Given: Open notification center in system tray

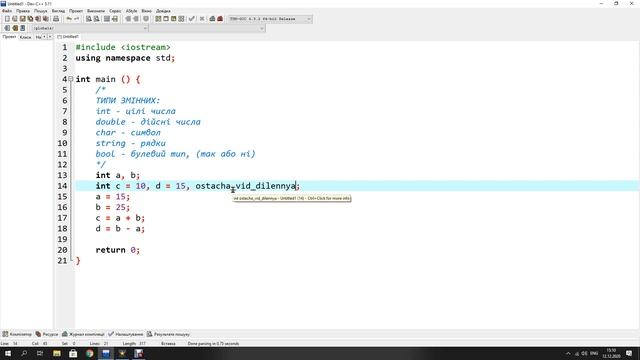Looking at the screenshot, I should (629, 353).
